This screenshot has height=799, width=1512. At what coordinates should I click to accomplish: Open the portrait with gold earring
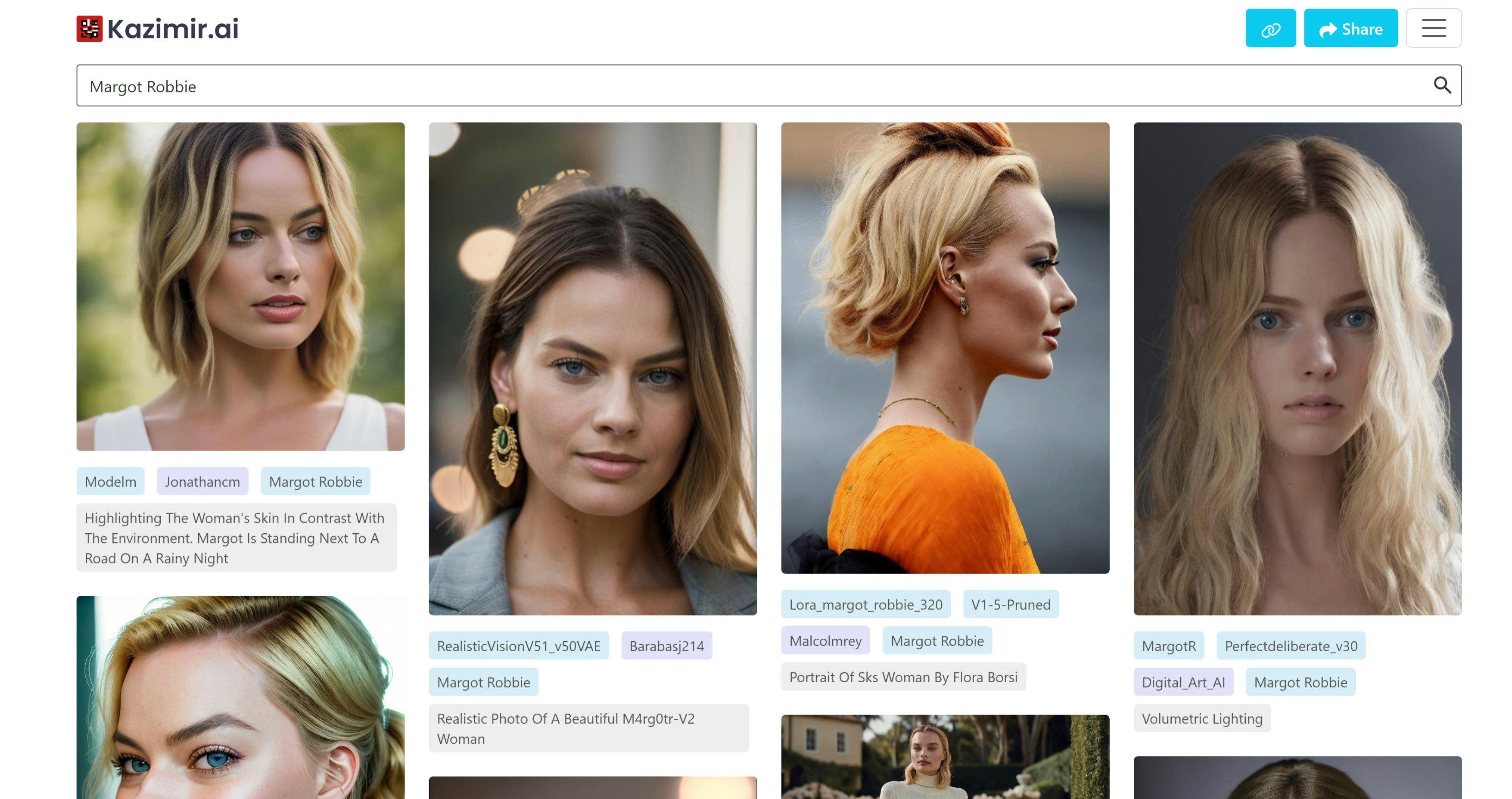pos(592,369)
